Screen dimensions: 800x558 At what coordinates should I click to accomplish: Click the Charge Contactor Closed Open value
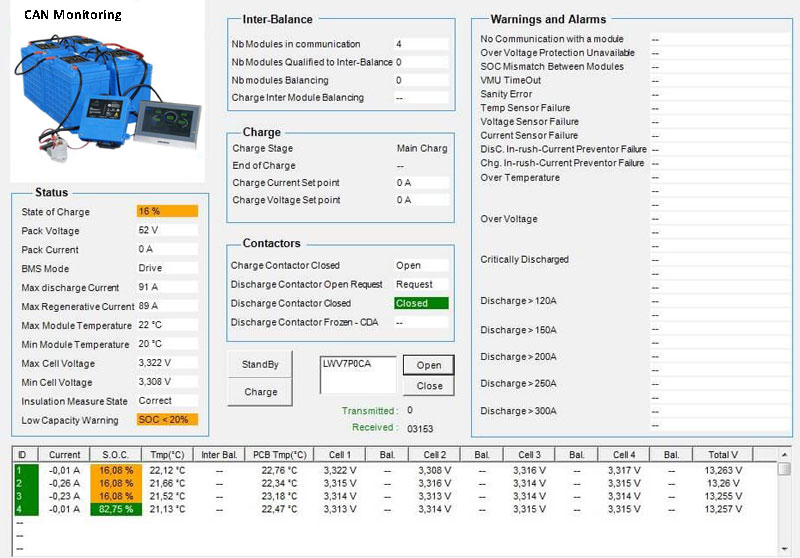tap(421, 265)
